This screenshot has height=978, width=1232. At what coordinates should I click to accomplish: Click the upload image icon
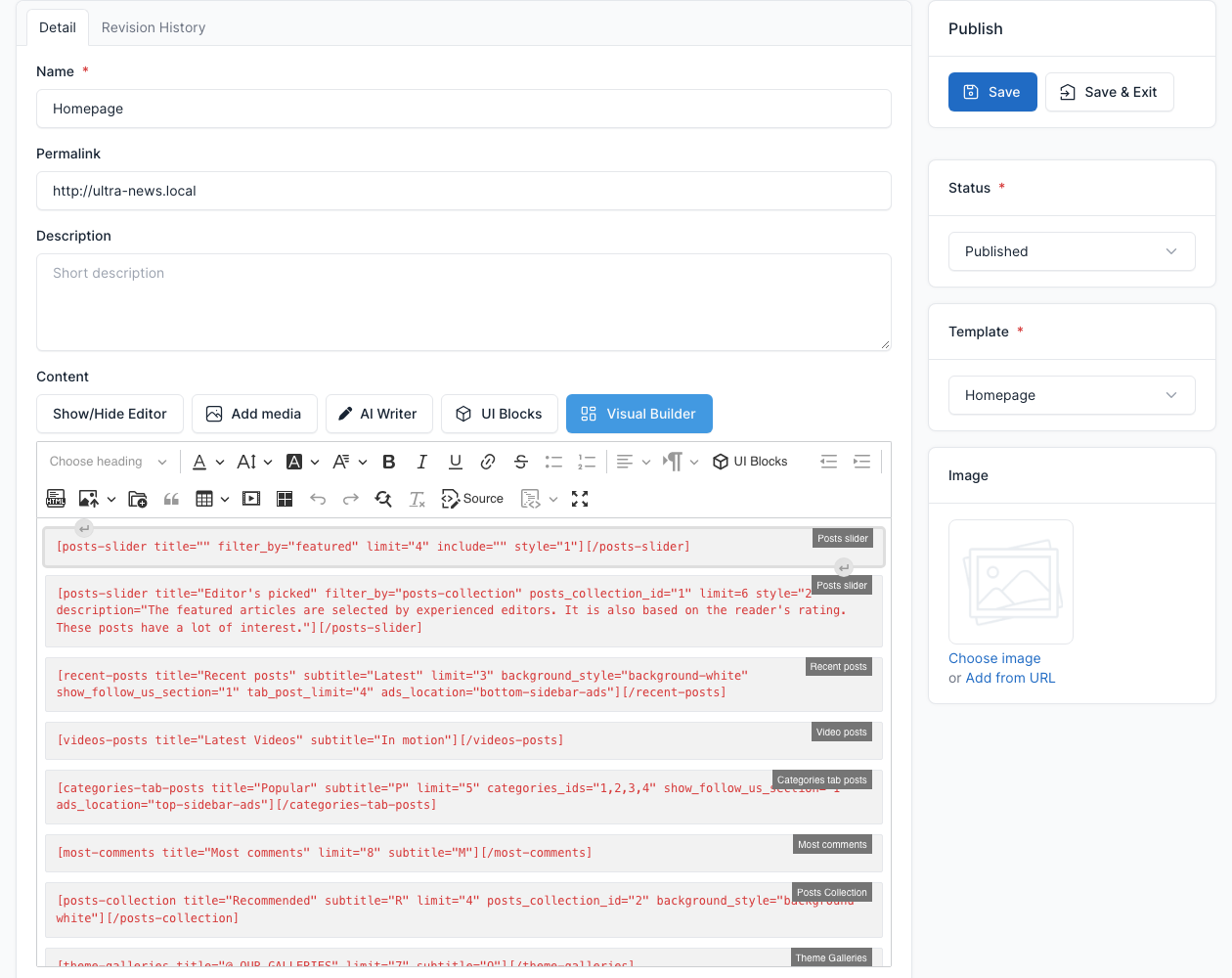point(88,499)
